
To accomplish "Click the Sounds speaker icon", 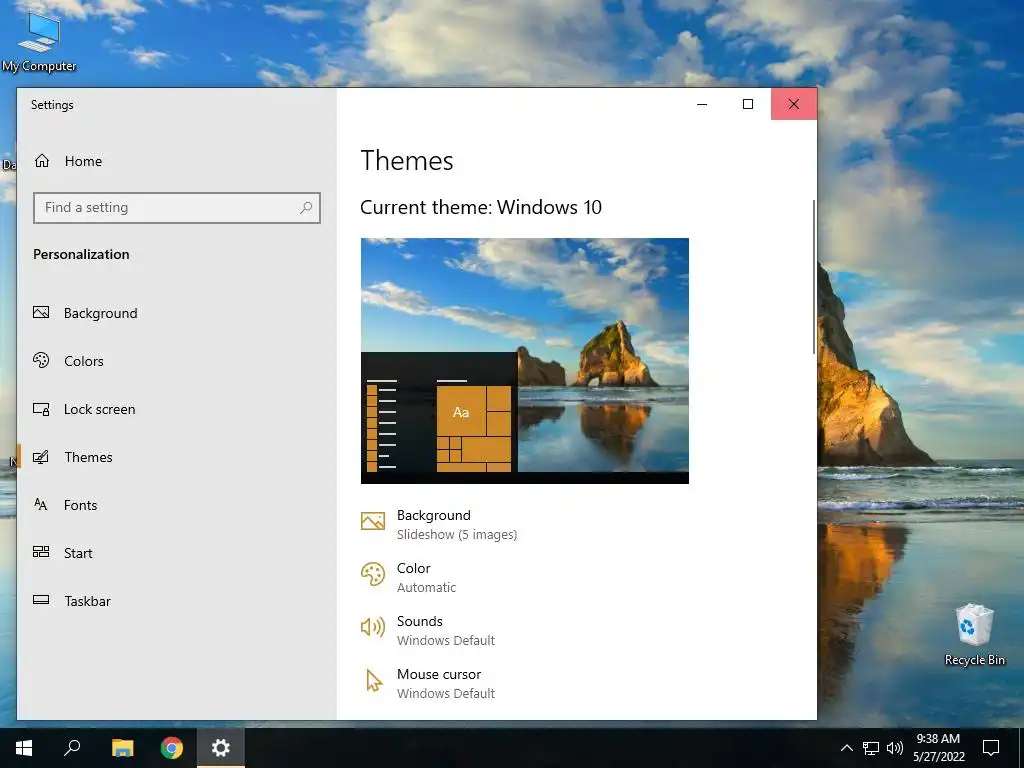I will click(x=373, y=627).
